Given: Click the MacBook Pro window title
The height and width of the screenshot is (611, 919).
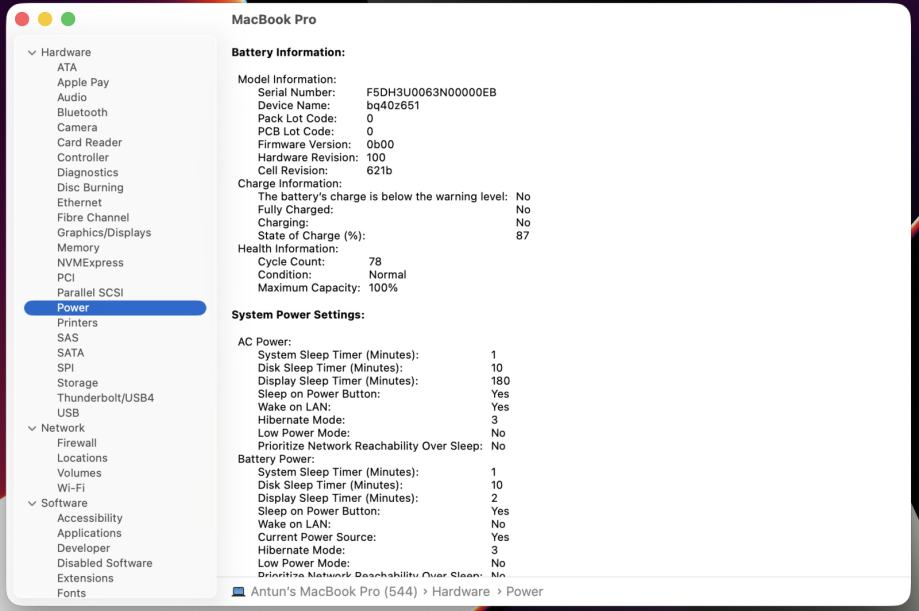Looking at the screenshot, I should (x=274, y=20).
